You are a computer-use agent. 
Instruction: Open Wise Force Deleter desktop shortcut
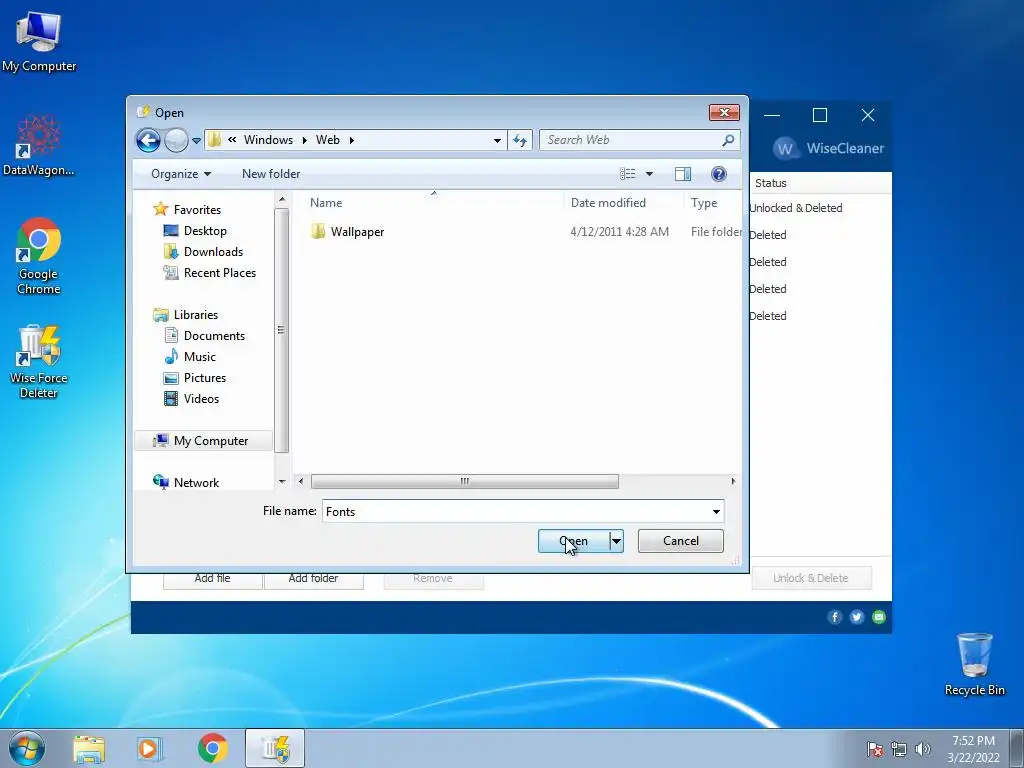[x=39, y=361]
